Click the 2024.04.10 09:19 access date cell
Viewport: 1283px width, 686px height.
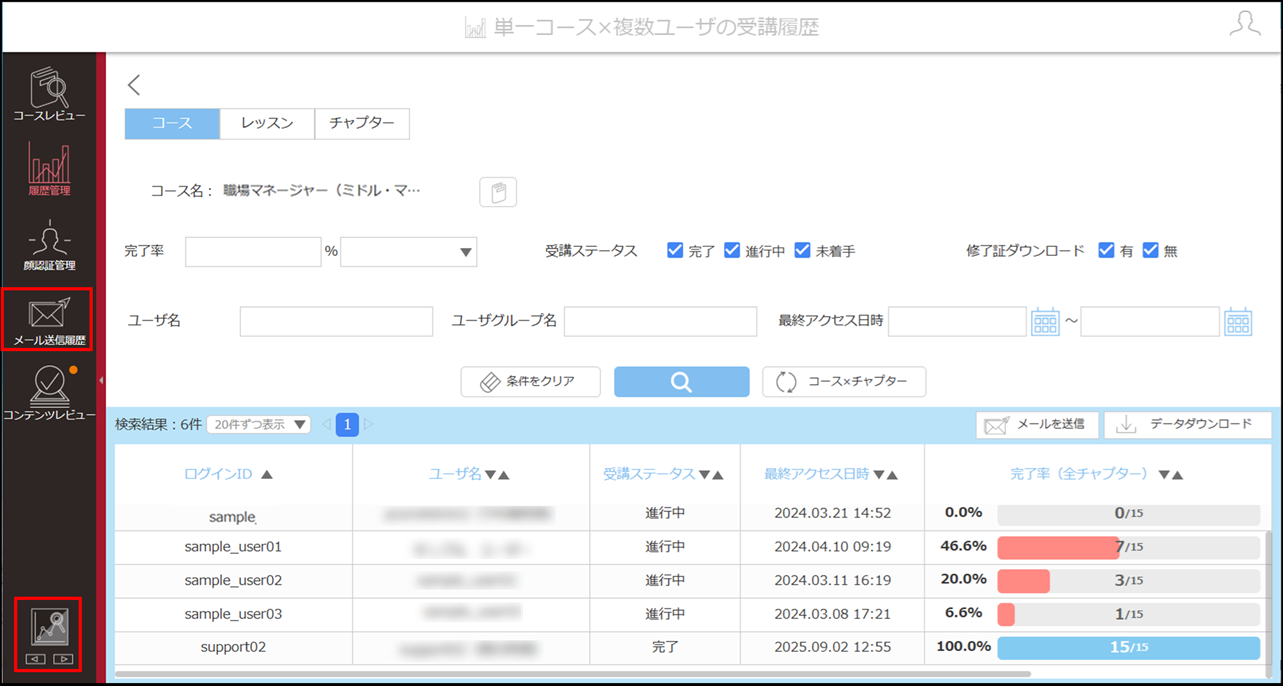click(832, 547)
